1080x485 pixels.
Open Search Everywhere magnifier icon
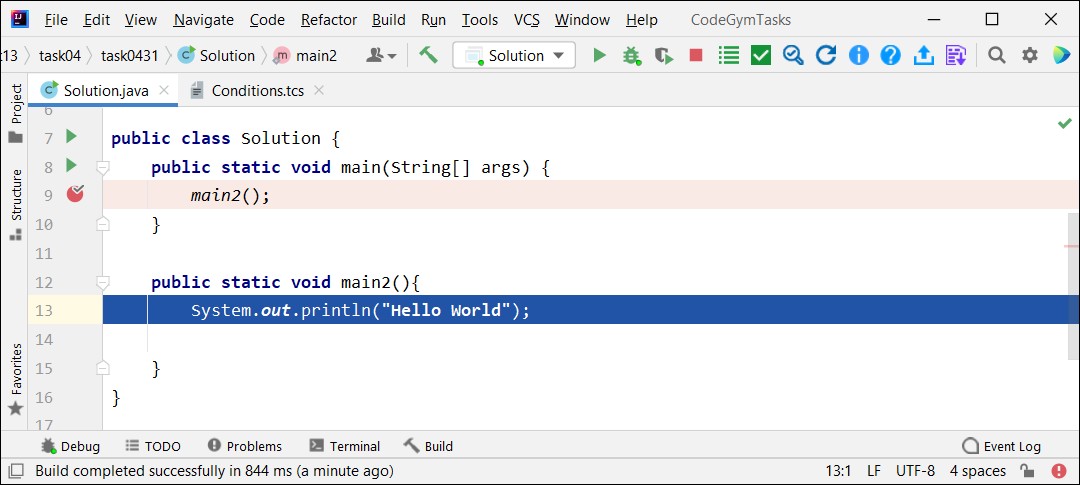click(996, 55)
